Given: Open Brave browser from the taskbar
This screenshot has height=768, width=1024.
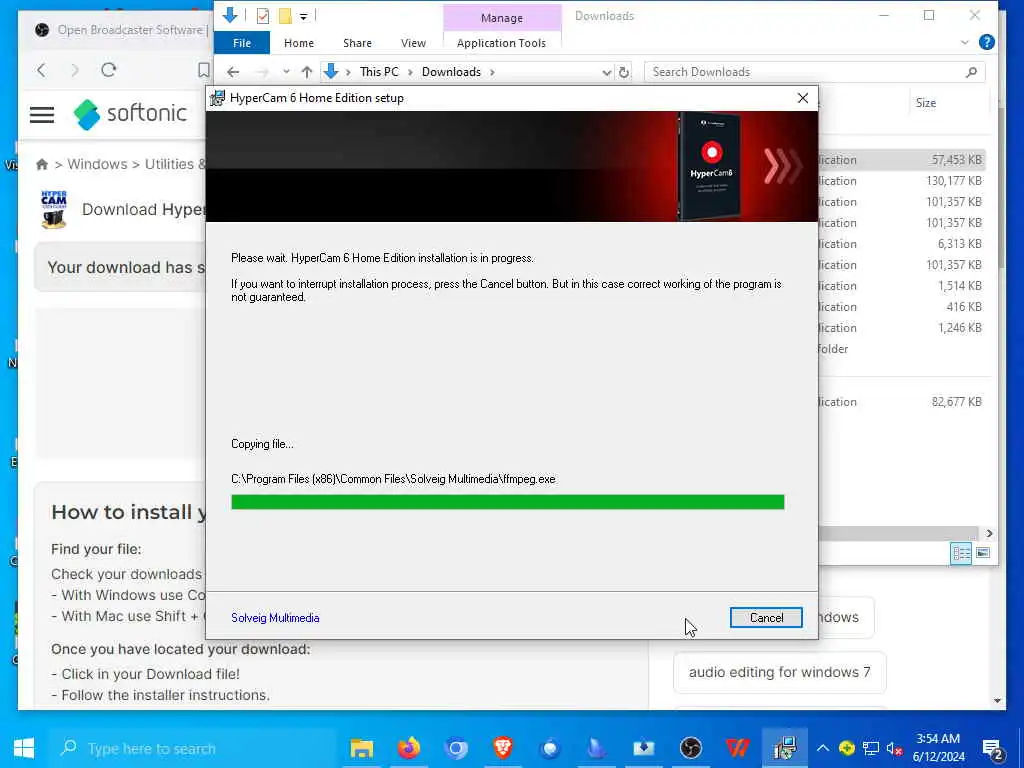Looking at the screenshot, I should click(502, 748).
